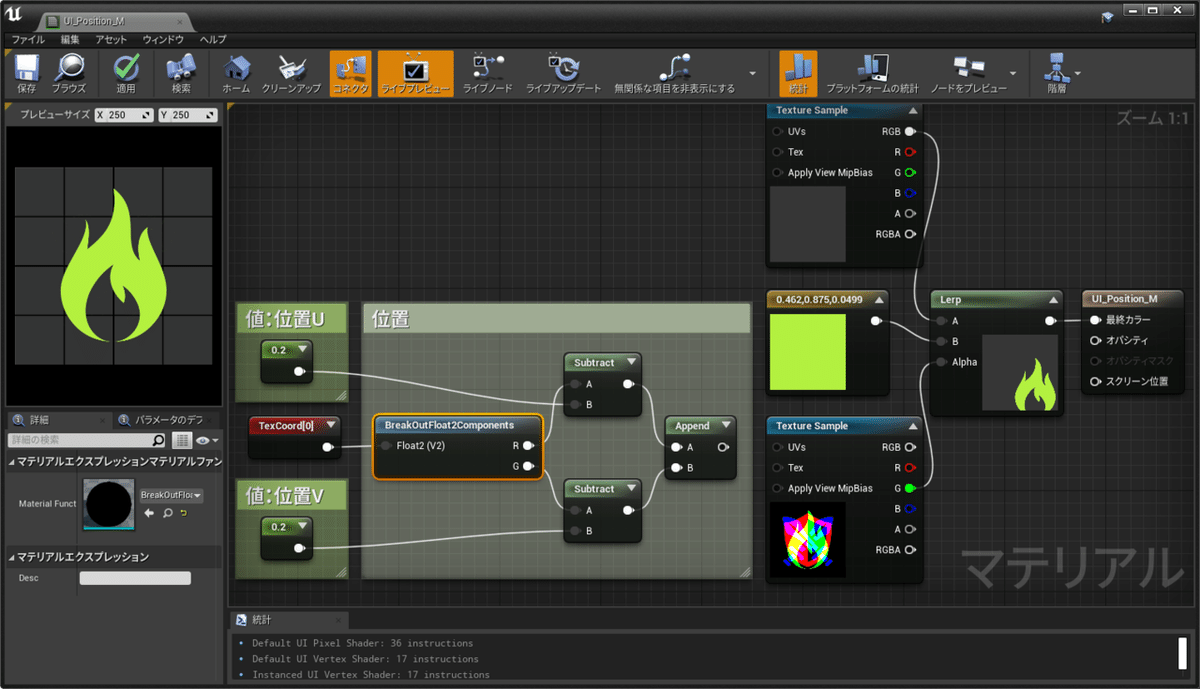The width and height of the screenshot is (1200, 689).
Task: Click the Lerp node flame preview thumbnail
Action: pos(1020,372)
